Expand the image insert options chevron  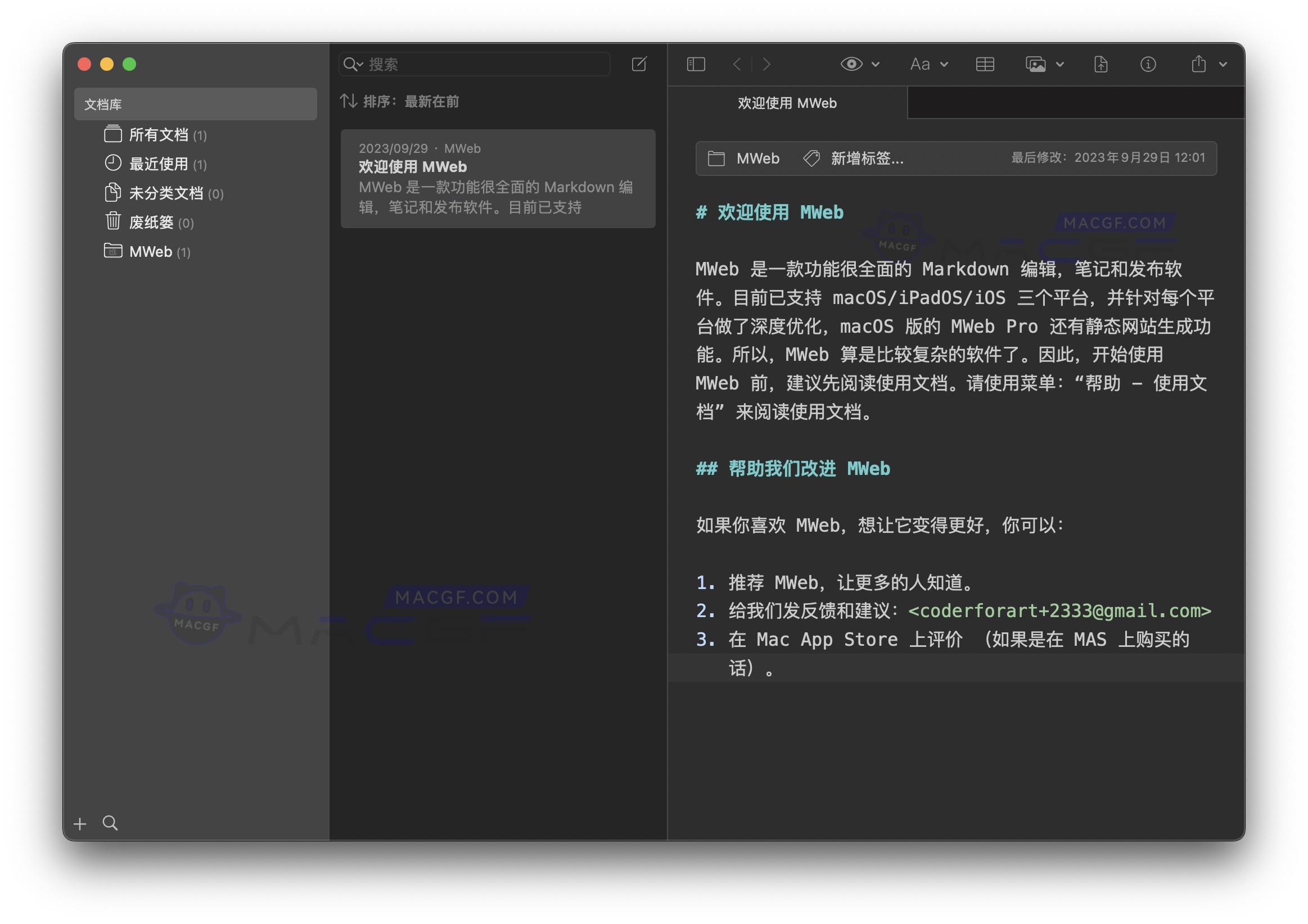click(x=1060, y=64)
